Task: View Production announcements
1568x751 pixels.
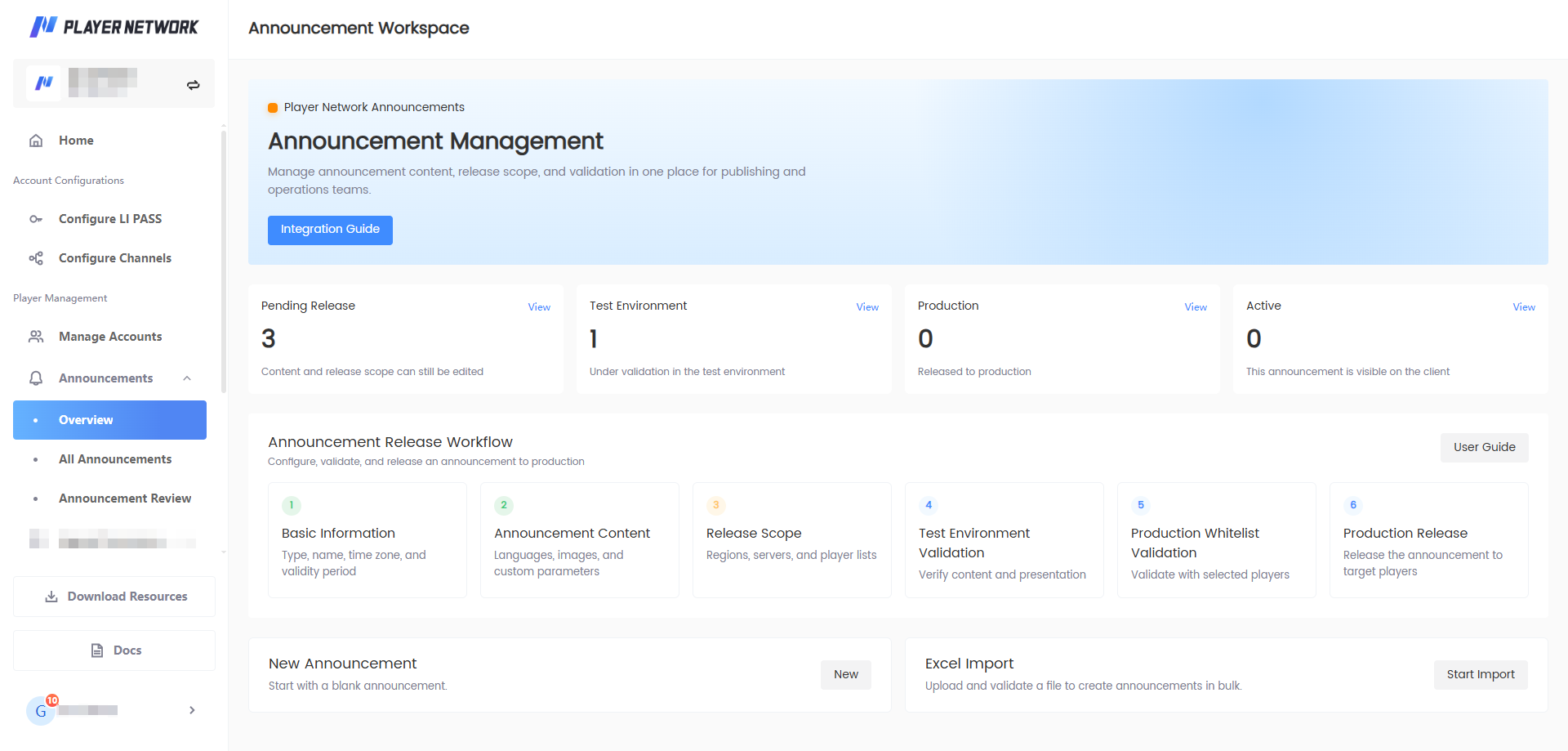Action: [x=1196, y=307]
